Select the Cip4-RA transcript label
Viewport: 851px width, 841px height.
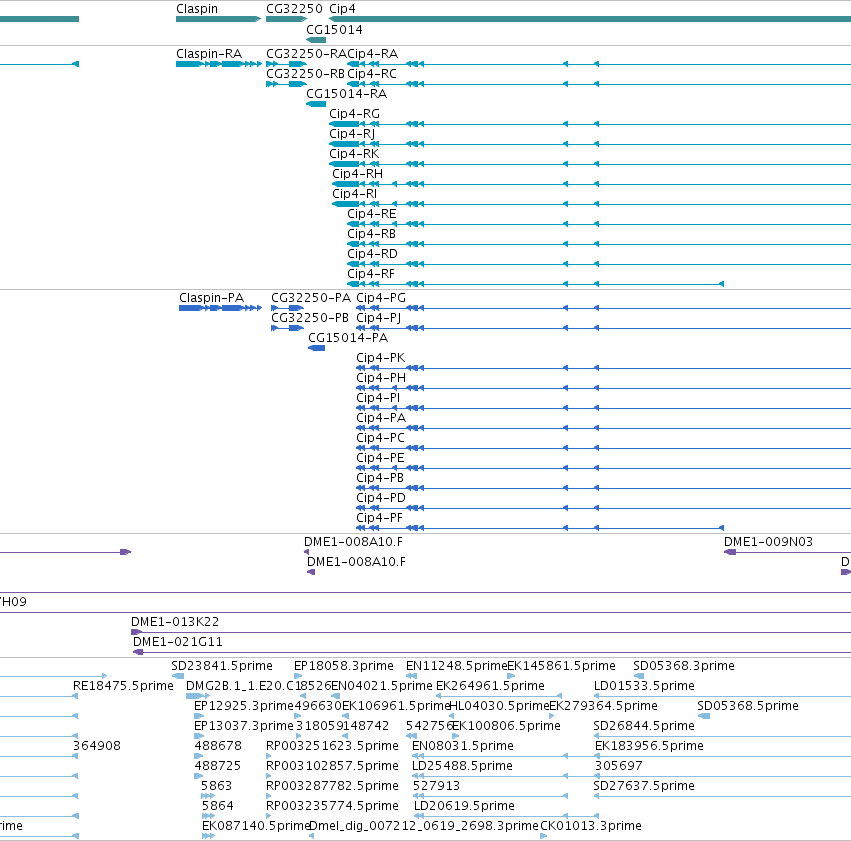point(373,54)
